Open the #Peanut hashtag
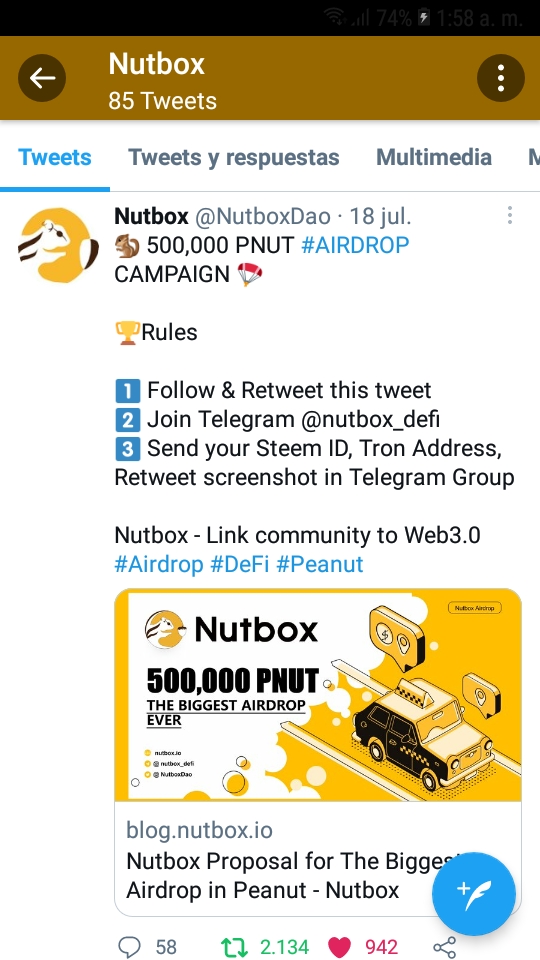The width and height of the screenshot is (540, 960). click(x=320, y=564)
